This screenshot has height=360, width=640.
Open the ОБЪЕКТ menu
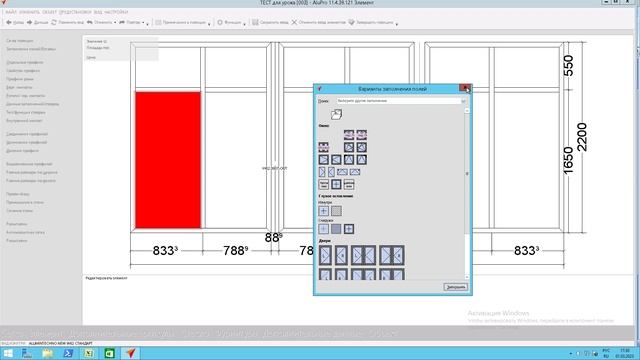[x=49, y=12]
